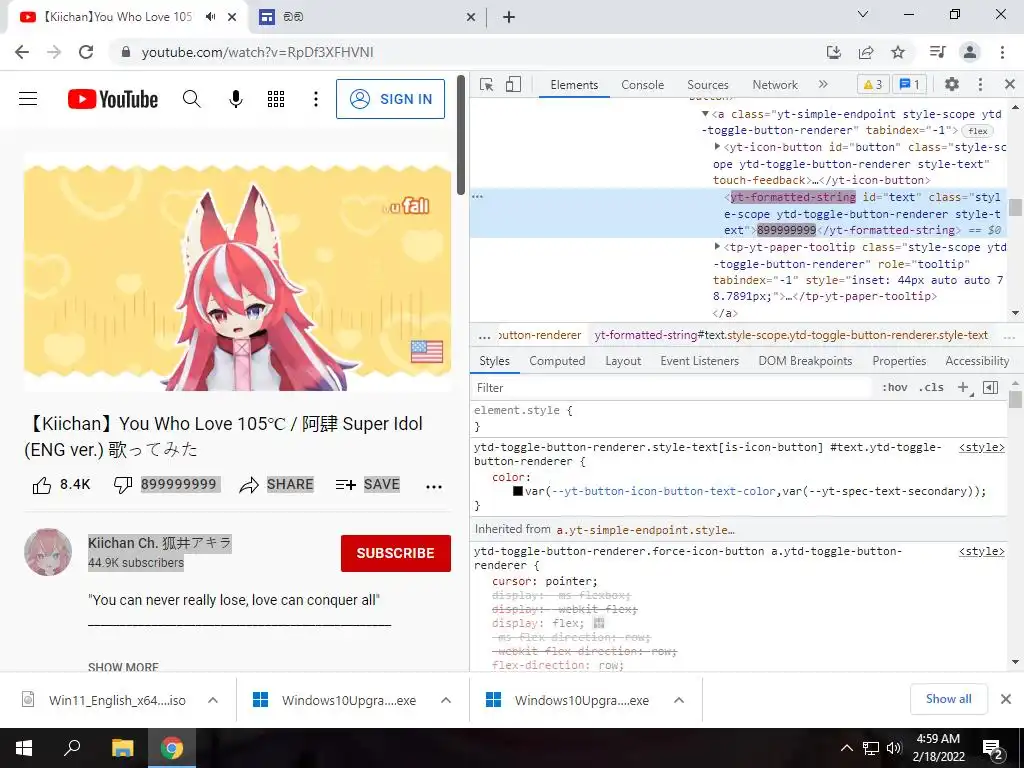Dislike the video with thumbs-down icon
This screenshot has width=1024, height=768.
pyautogui.click(x=123, y=485)
